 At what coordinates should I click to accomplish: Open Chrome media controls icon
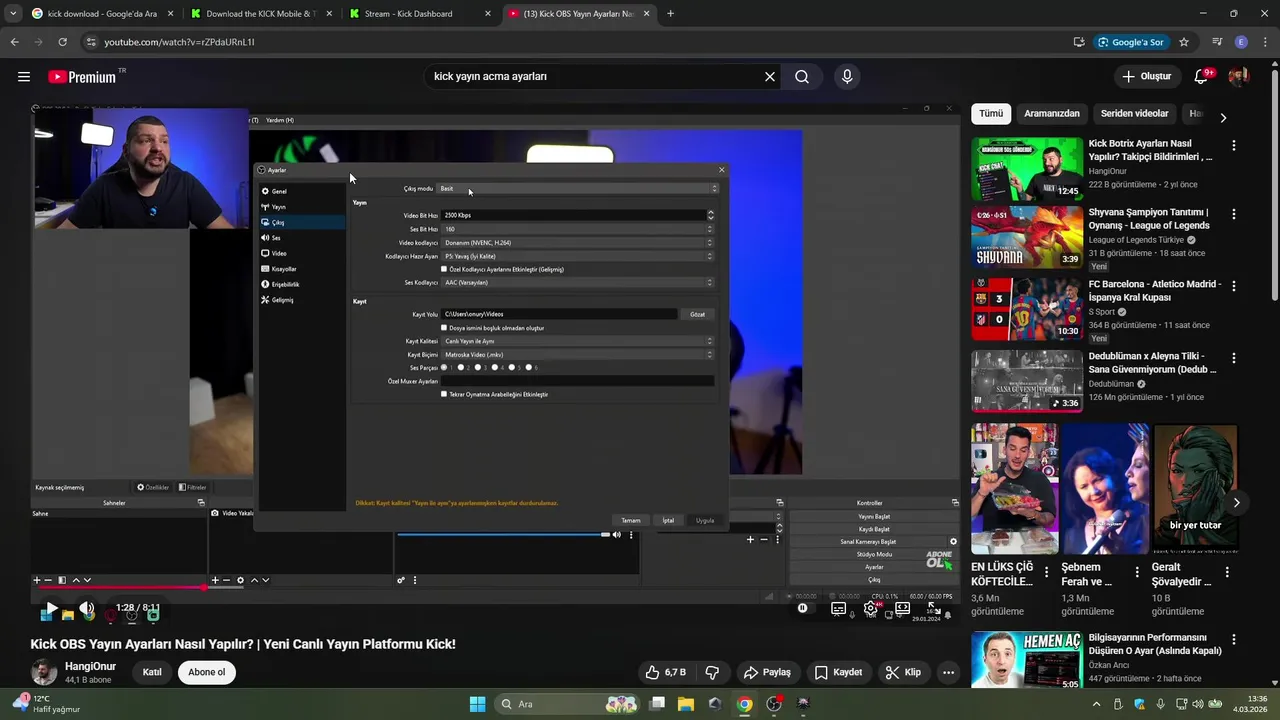click(1217, 42)
